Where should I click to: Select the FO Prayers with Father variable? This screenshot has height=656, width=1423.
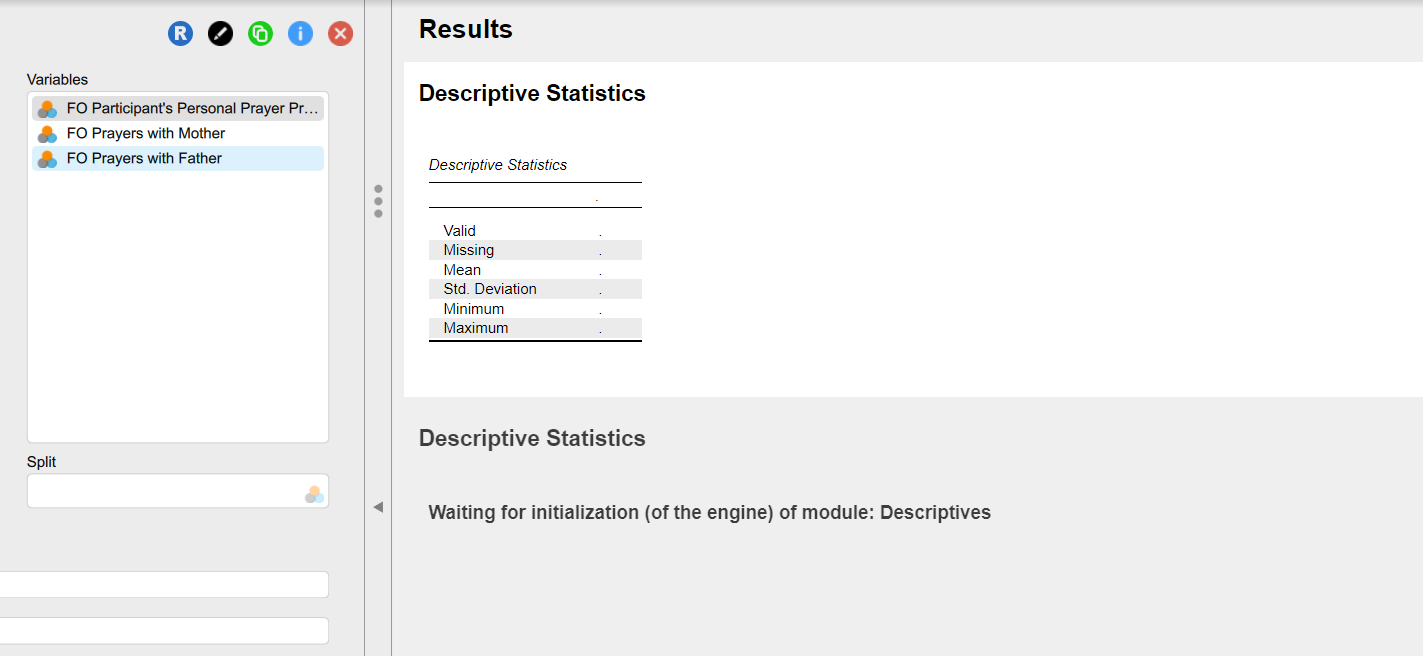pyautogui.click(x=144, y=159)
